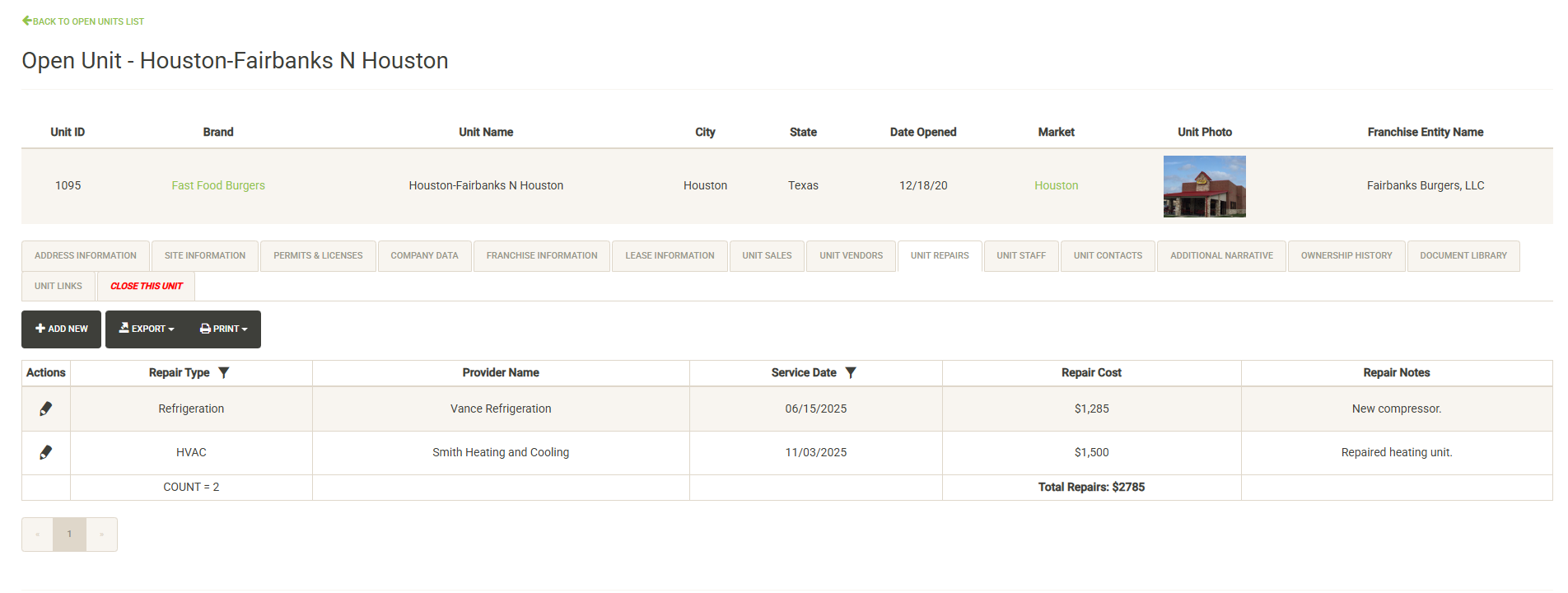1568x593 pixels.
Task: Click the Service Date filter funnel
Action: pos(851,373)
